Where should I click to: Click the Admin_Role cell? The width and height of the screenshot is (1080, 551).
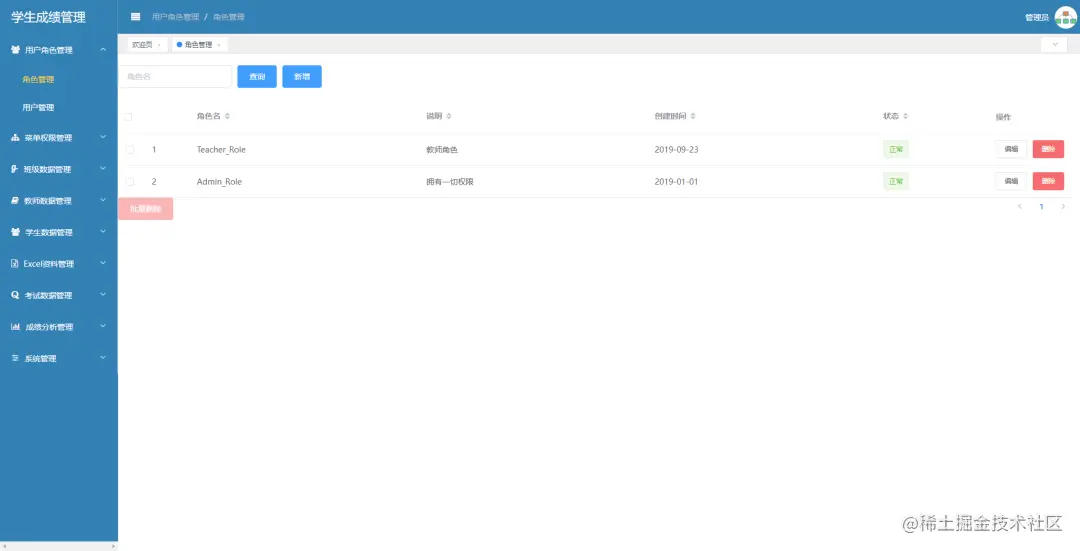pos(219,182)
